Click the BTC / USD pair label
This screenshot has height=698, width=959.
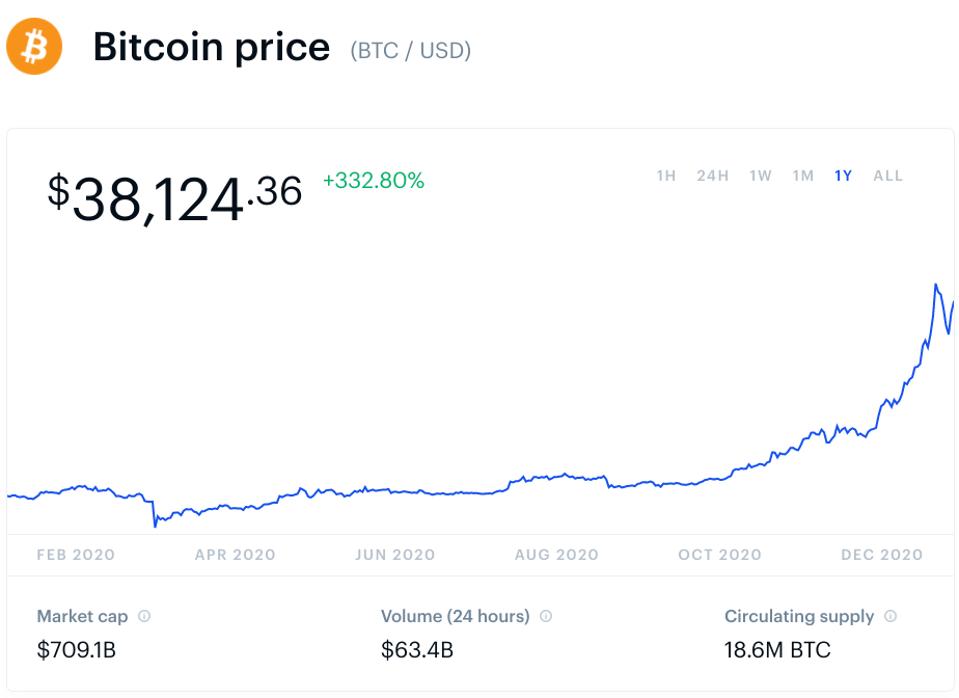410,50
